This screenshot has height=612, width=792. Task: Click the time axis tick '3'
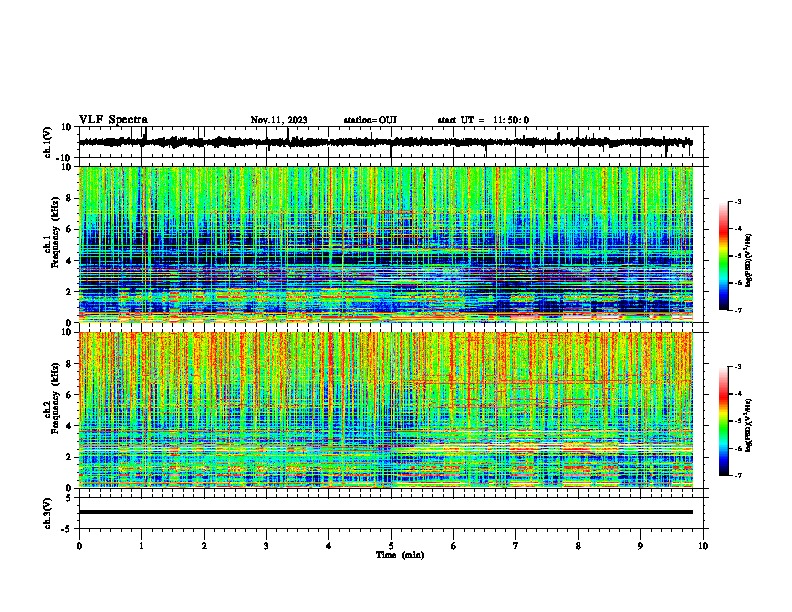click(266, 546)
